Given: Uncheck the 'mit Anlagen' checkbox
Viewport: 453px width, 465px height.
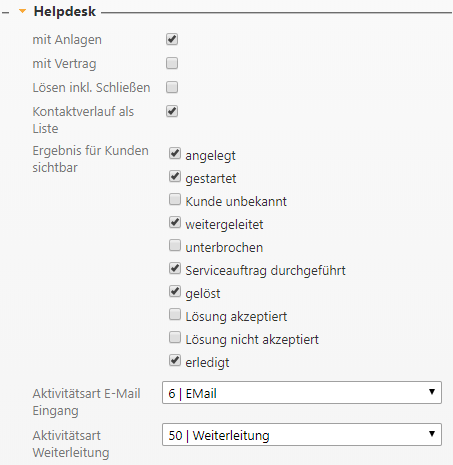Looking at the screenshot, I should [x=172, y=39].
